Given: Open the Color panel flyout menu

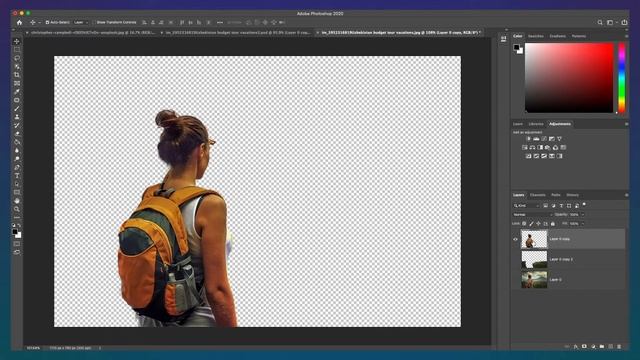Looking at the screenshot, I should [627, 36].
